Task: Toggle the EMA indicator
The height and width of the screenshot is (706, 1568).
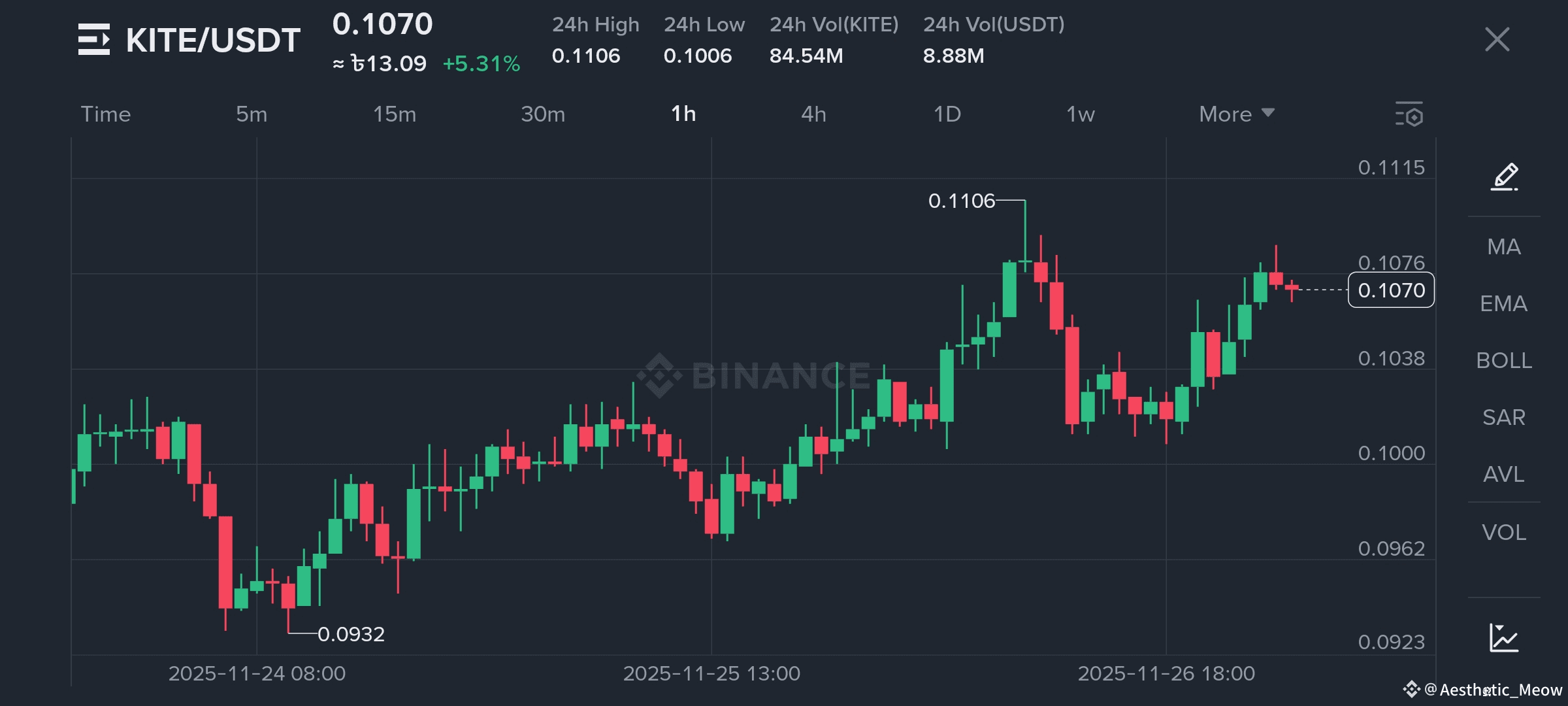Action: point(1504,303)
